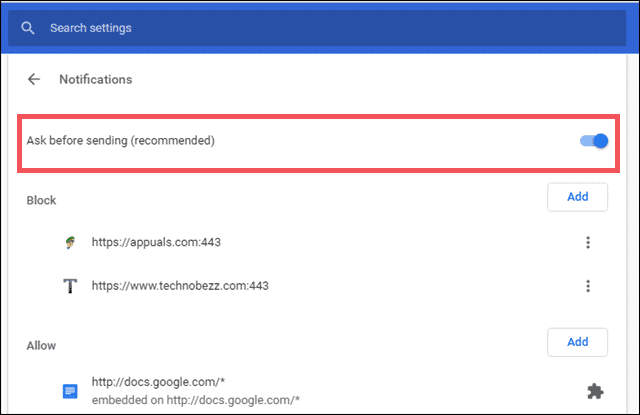Select the https://www.technobezz.com:443 entry

coord(180,286)
